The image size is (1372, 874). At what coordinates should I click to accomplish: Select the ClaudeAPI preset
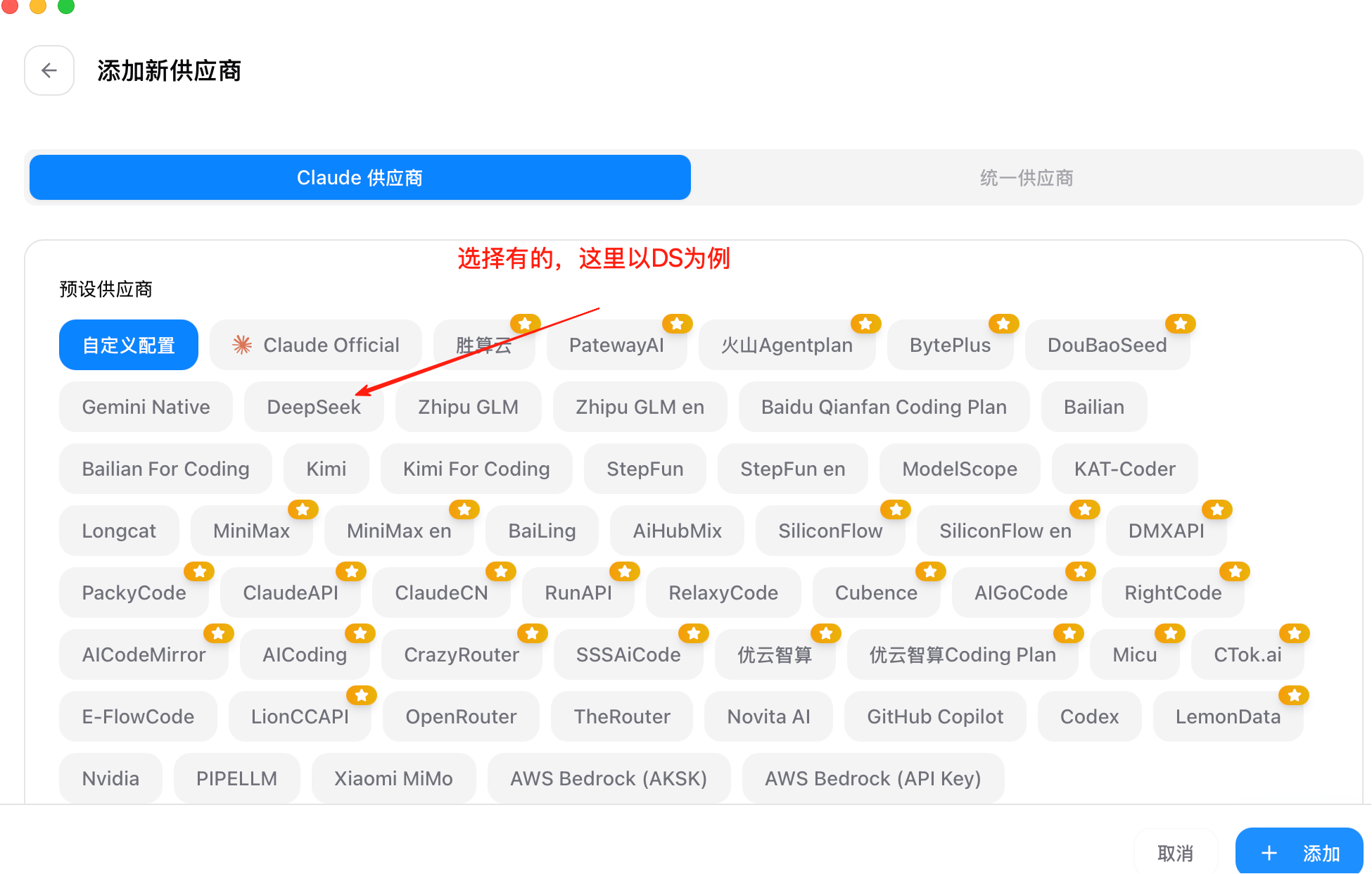(x=291, y=593)
